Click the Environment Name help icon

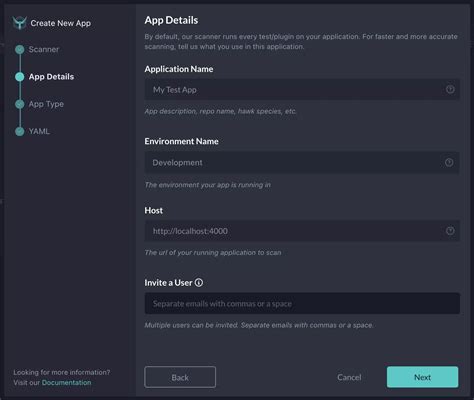click(449, 162)
